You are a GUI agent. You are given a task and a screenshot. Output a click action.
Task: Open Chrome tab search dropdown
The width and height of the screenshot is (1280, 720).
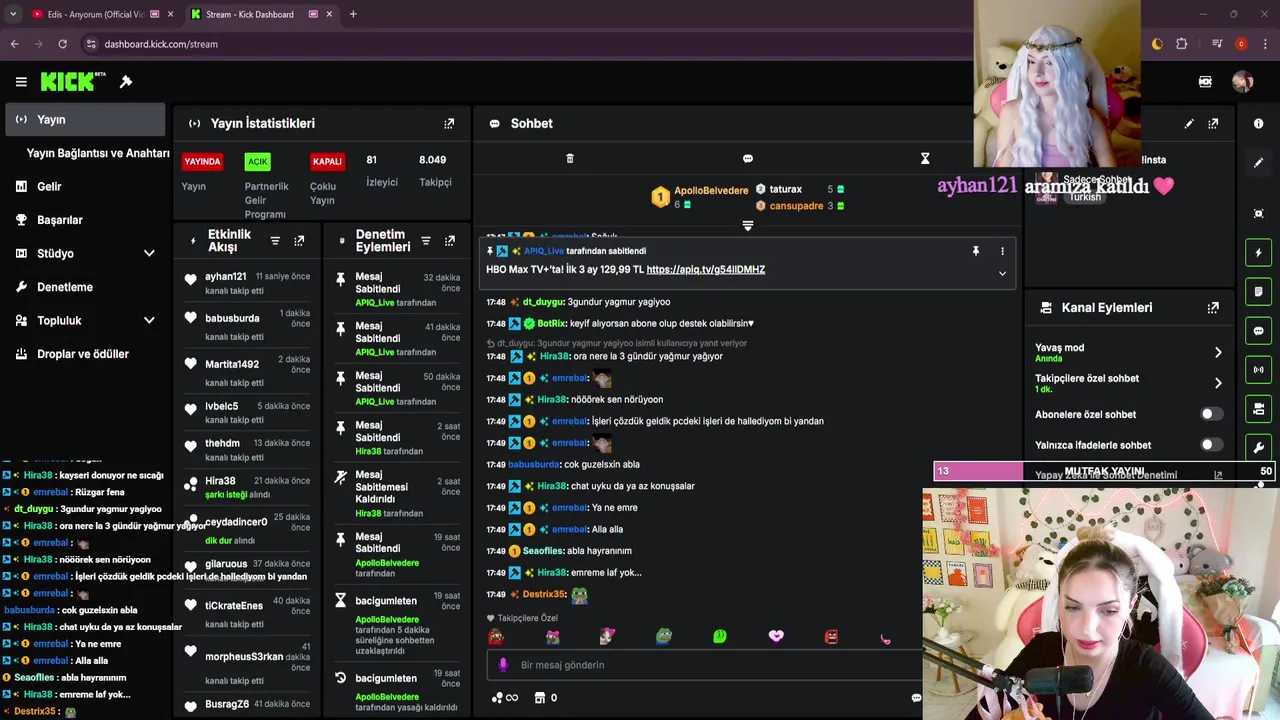click(x=13, y=14)
